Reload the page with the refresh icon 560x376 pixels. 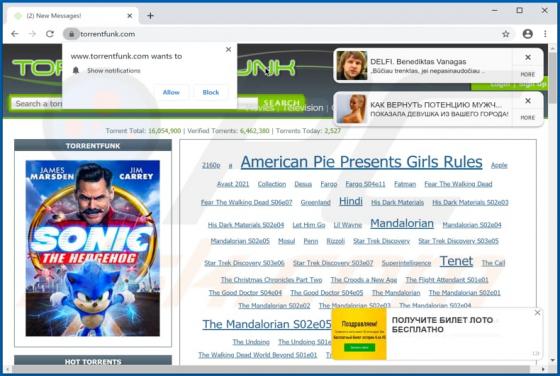[50, 34]
